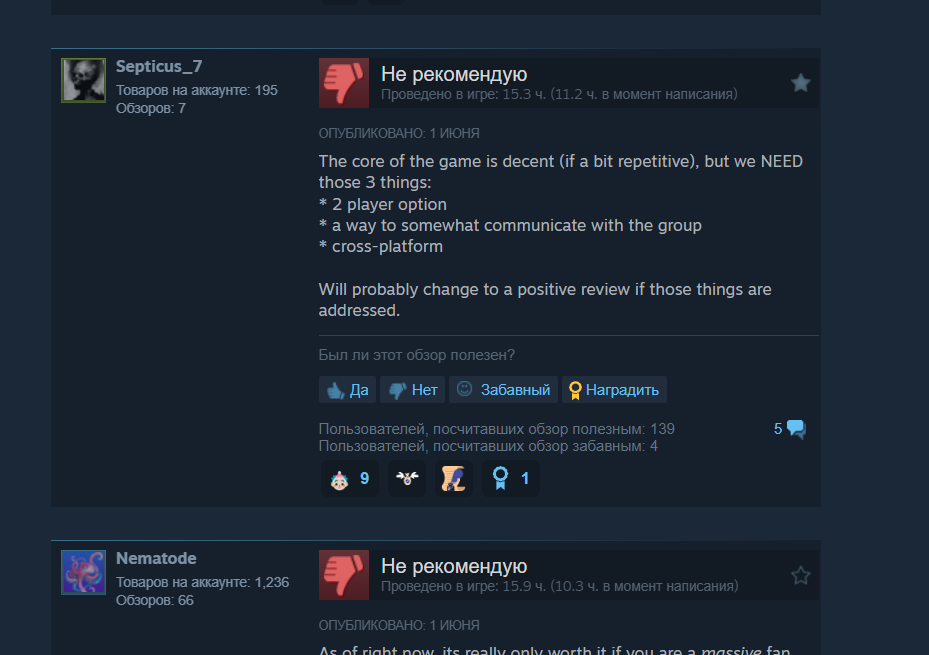Mark the review as Забавный
This screenshot has height=655, width=929.
click(503, 390)
